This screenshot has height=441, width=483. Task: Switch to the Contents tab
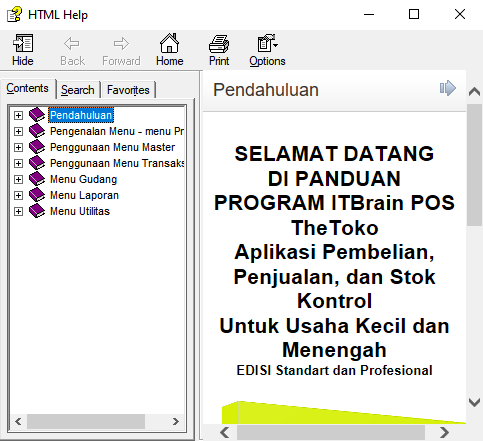pos(28,88)
